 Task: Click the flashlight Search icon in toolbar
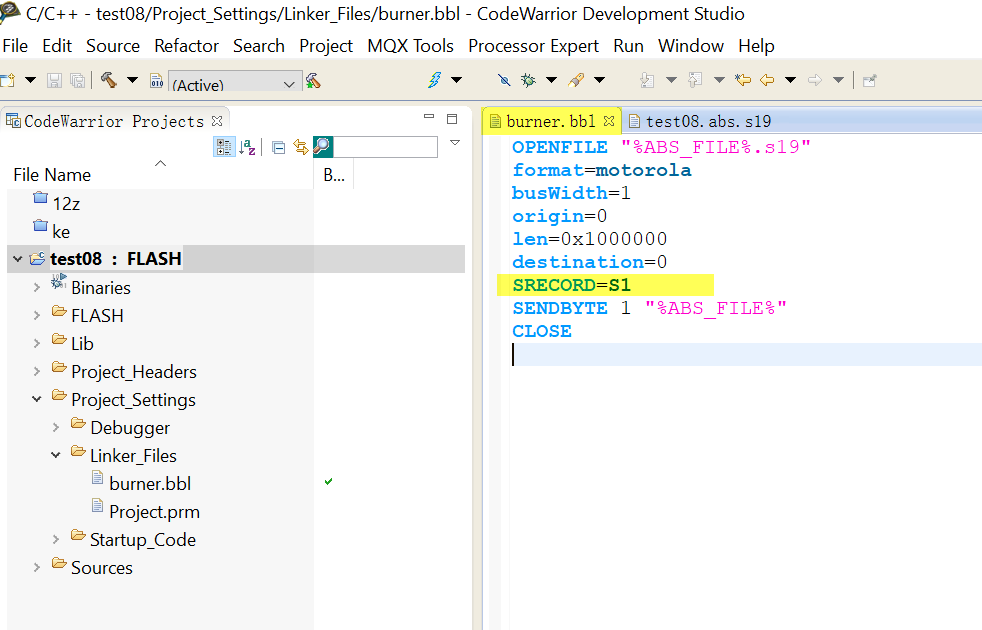[x=576, y=80]
